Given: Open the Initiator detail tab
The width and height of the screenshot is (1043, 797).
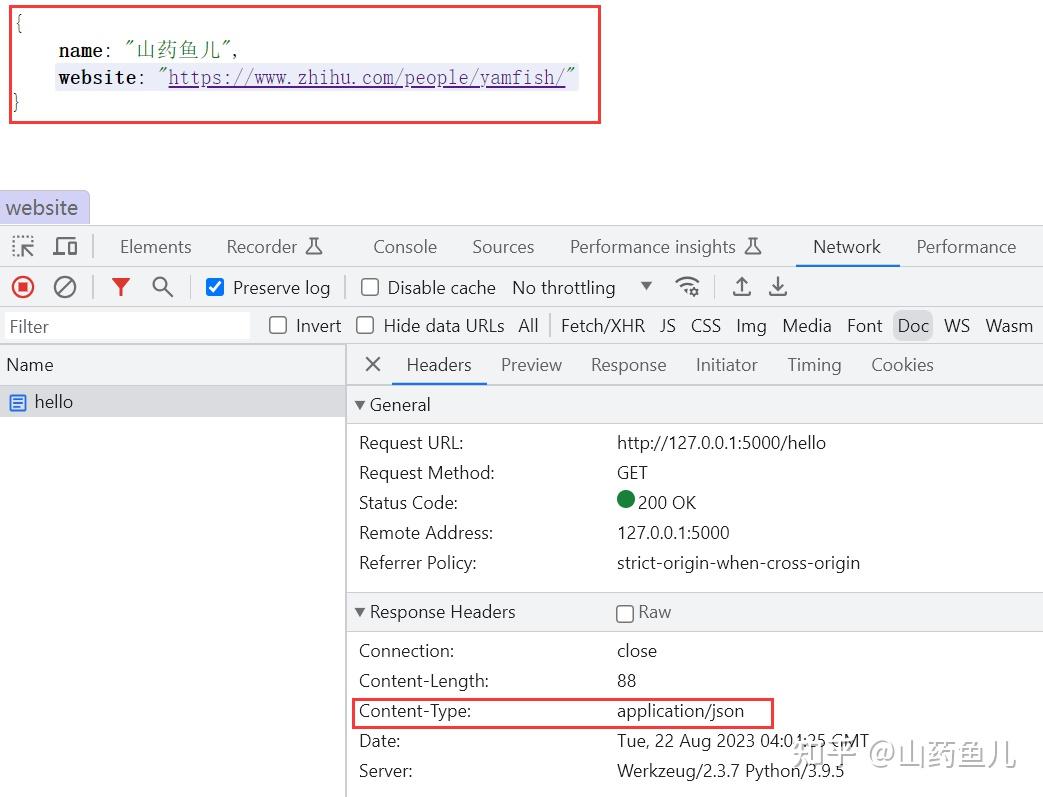Looking at the screenshot, I should (x=726, y=365).
